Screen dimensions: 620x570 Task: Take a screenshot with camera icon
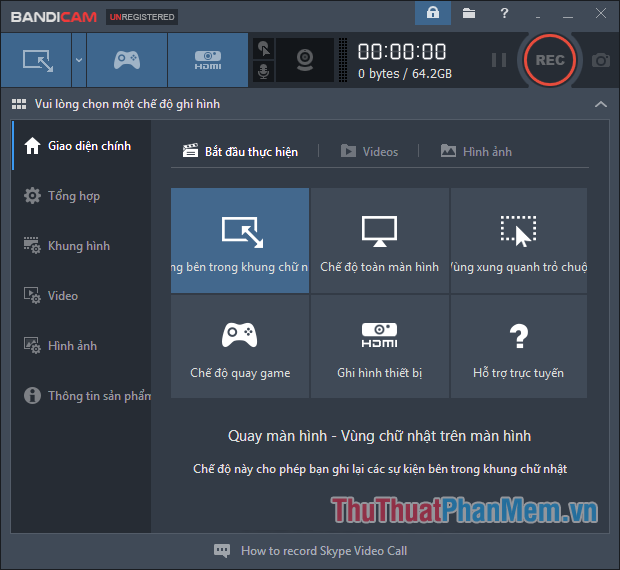(x=601, y=60)
